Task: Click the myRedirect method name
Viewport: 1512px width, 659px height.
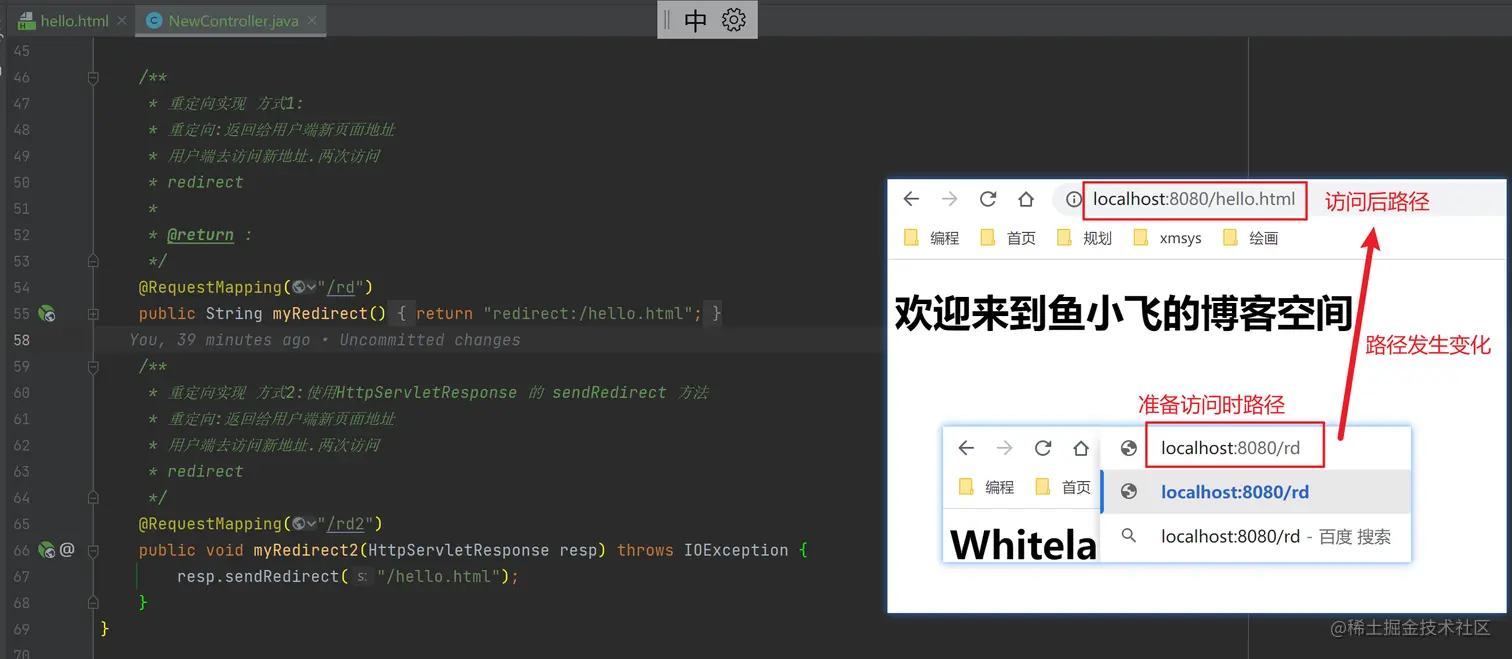Action: 320,314
